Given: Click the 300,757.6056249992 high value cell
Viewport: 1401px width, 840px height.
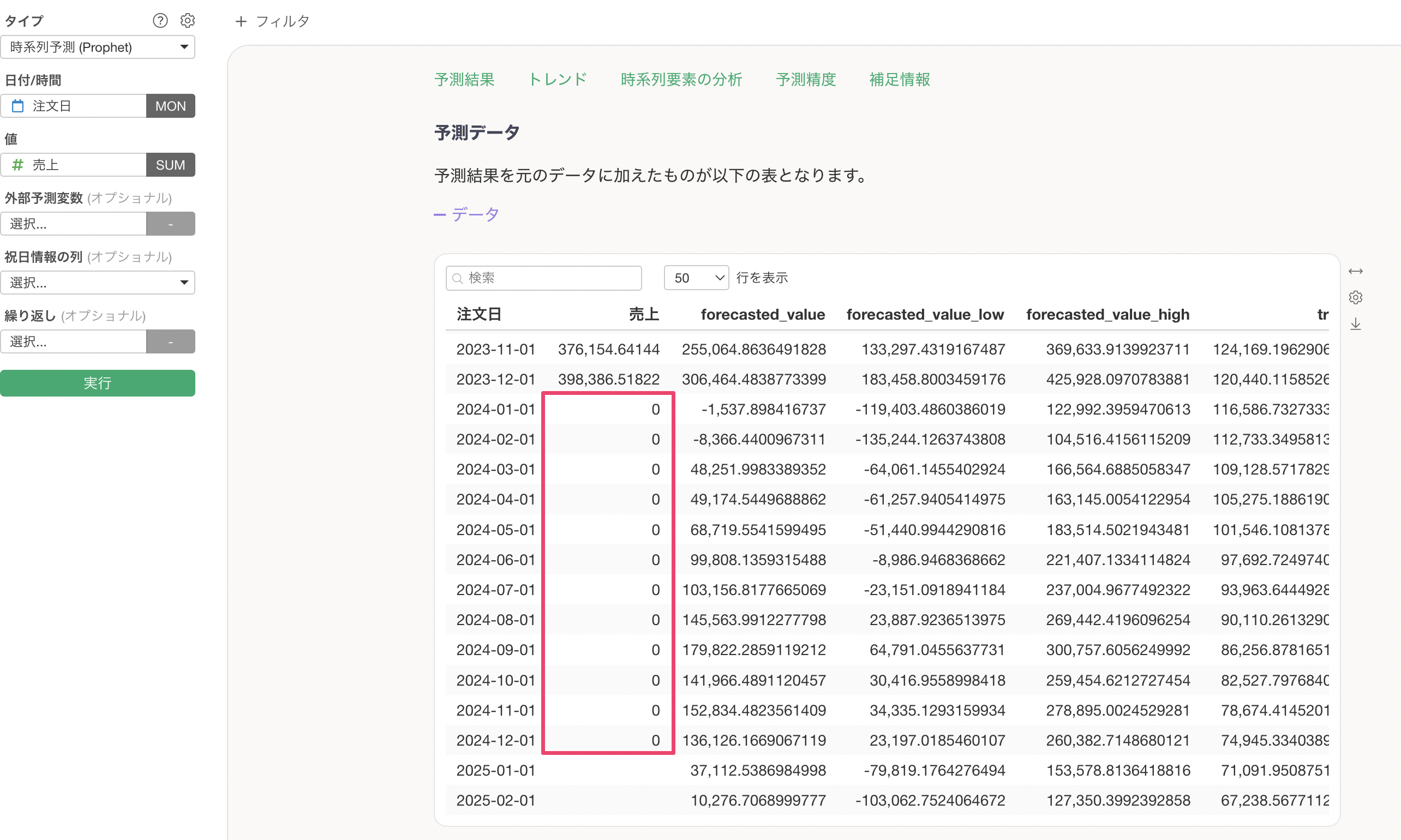Looking at the screenshot, I should (1118, 650).
